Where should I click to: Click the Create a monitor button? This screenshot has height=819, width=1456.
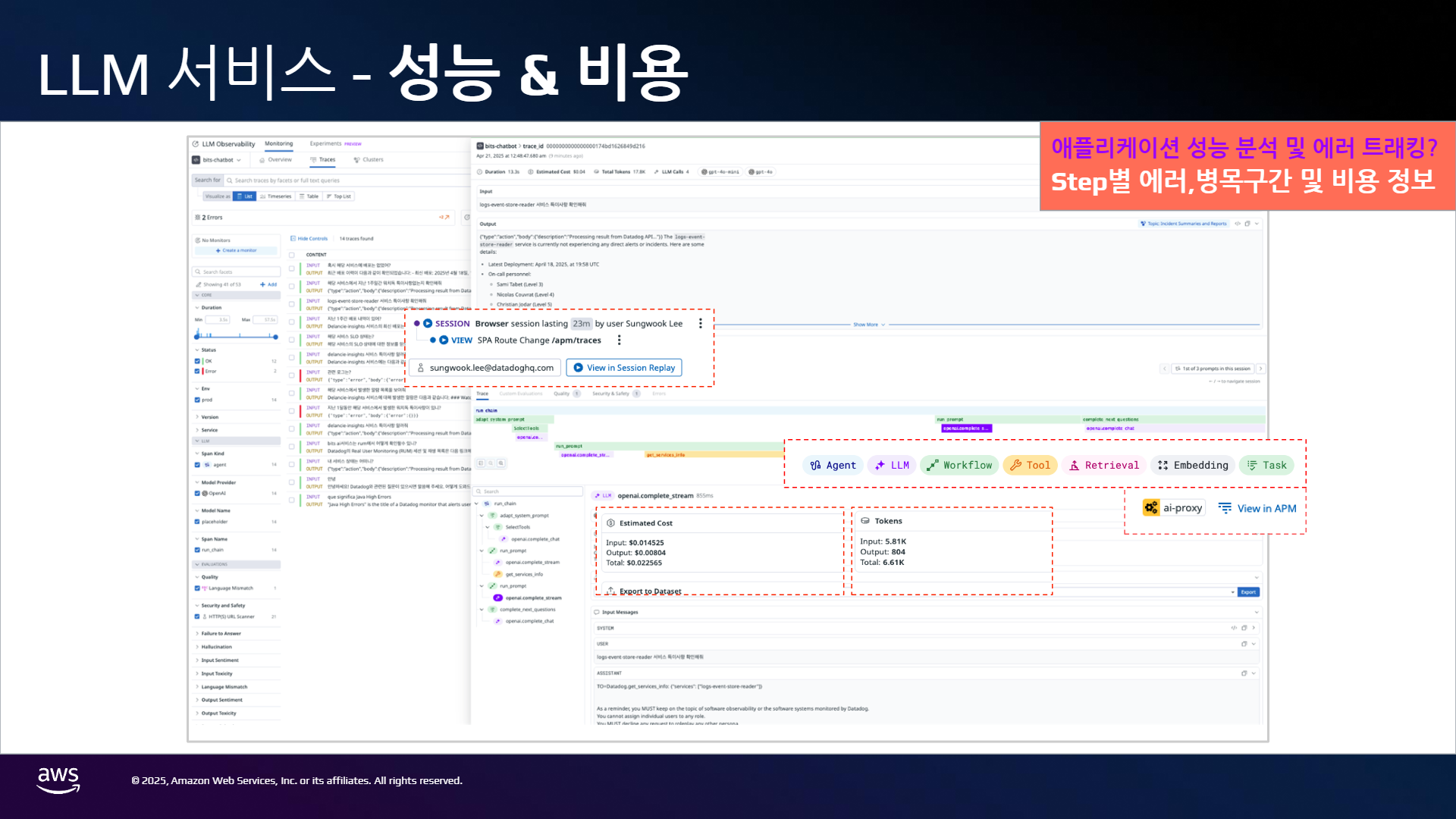[x=237, y=250]
